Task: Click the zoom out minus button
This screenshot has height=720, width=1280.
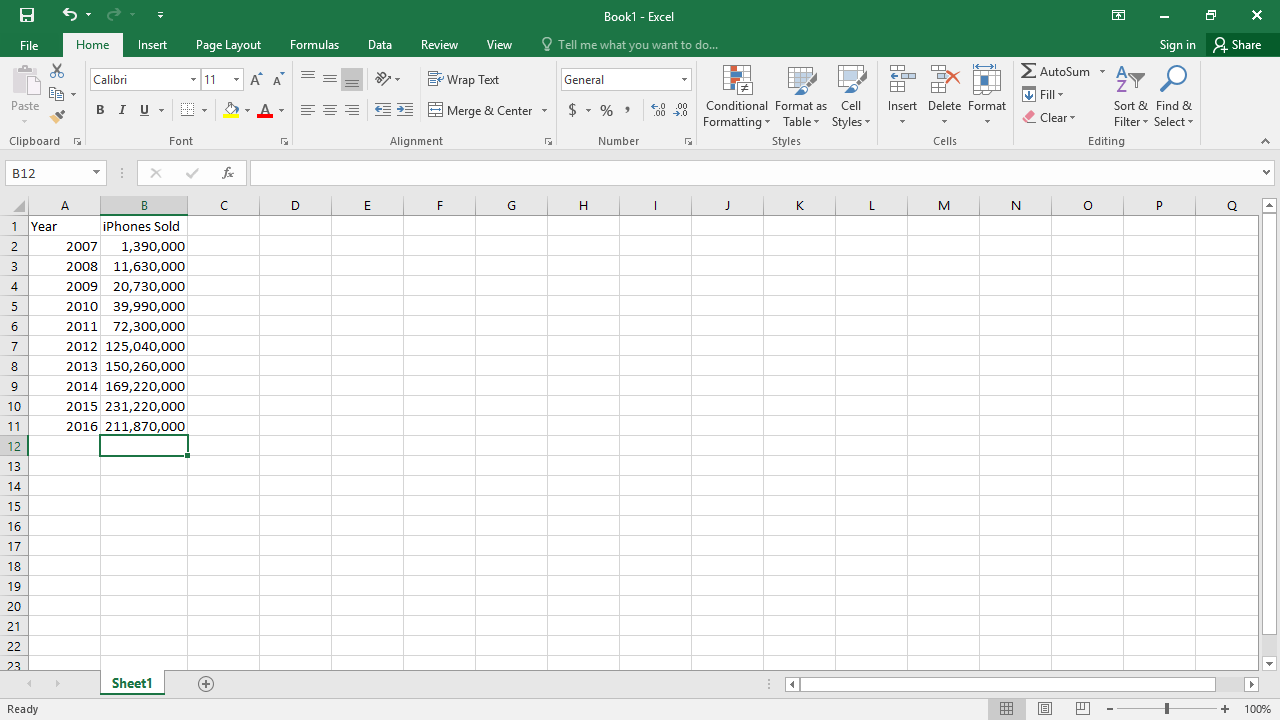Action: coord(1110,709)
